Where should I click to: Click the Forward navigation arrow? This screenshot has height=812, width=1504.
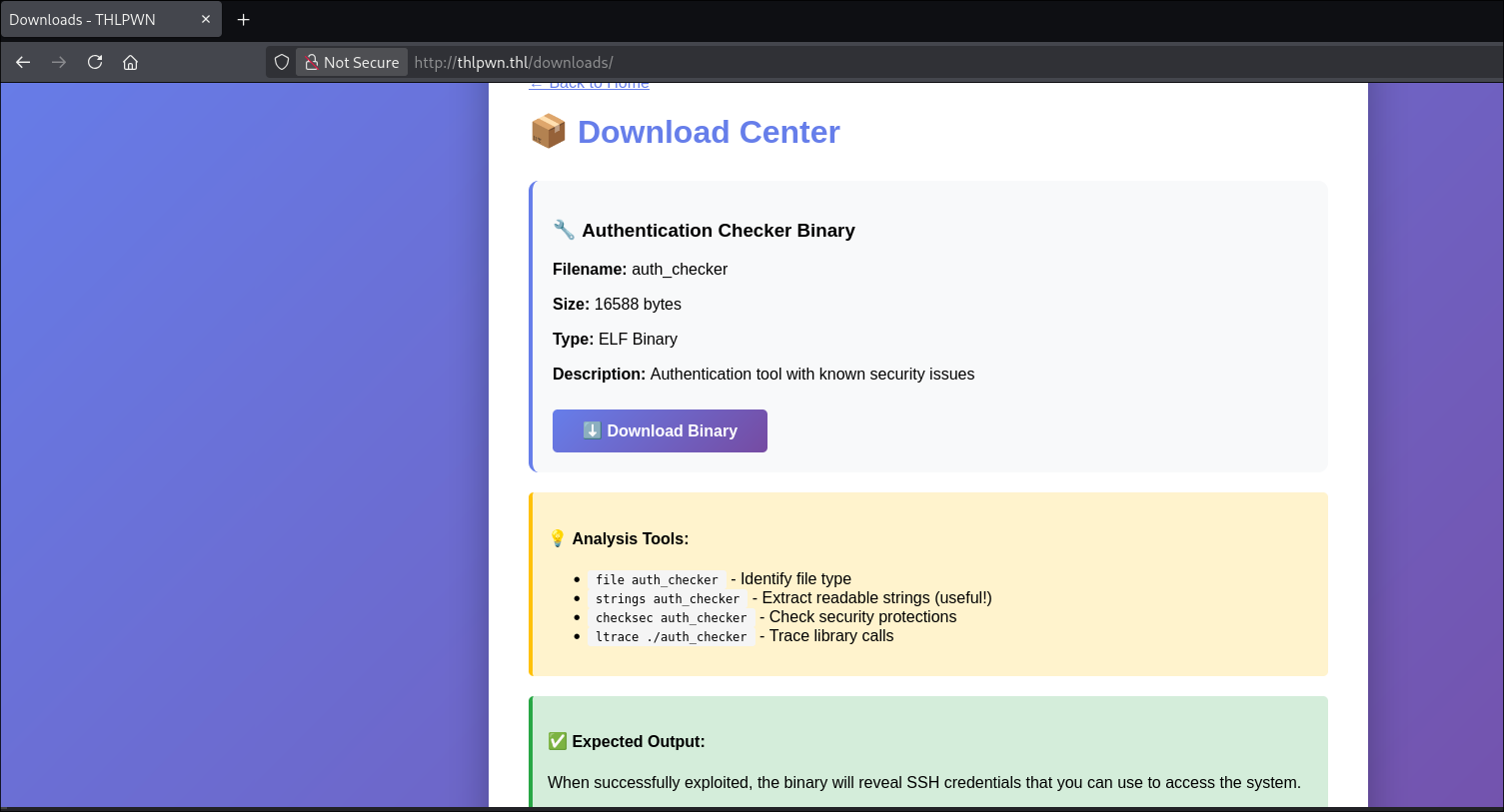click(59, 62)
